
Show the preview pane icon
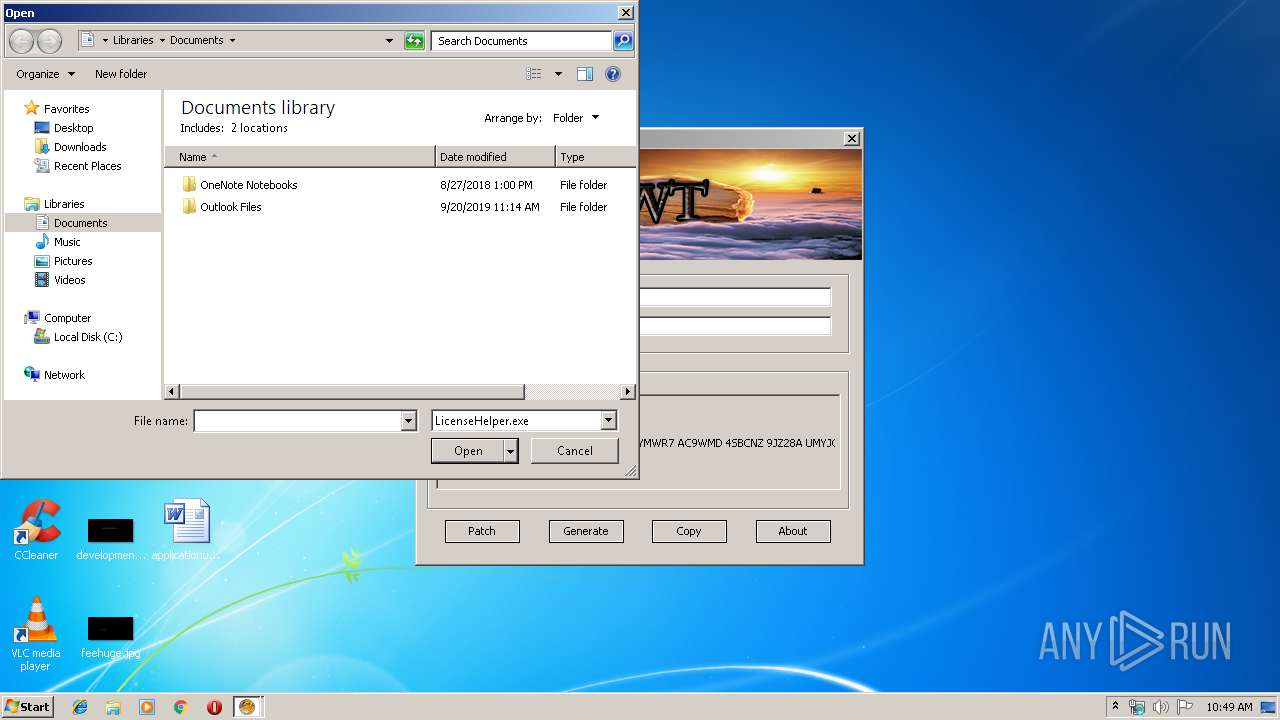(585, 74)
